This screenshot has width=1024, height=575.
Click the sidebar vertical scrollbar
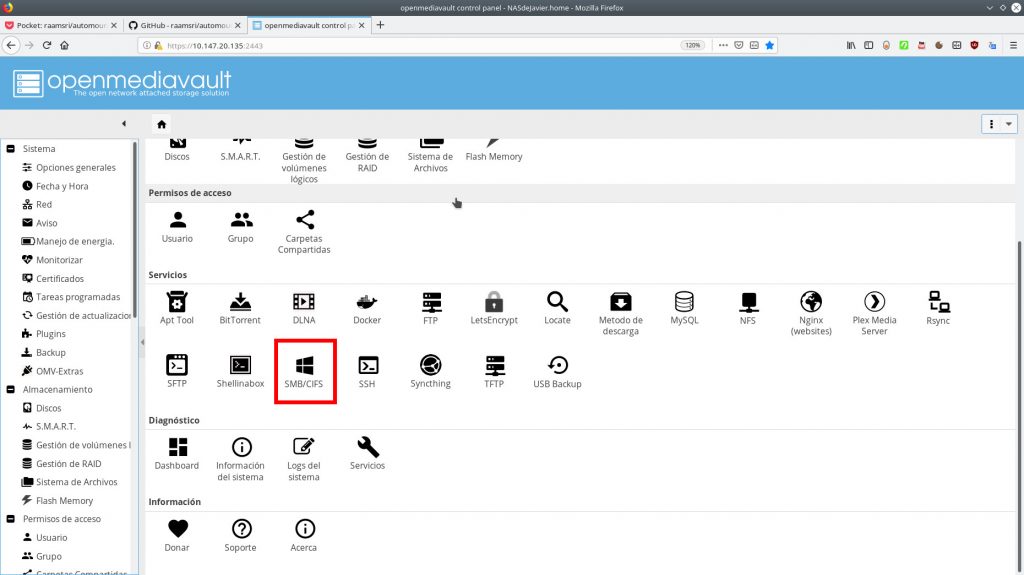click(135, 229)
